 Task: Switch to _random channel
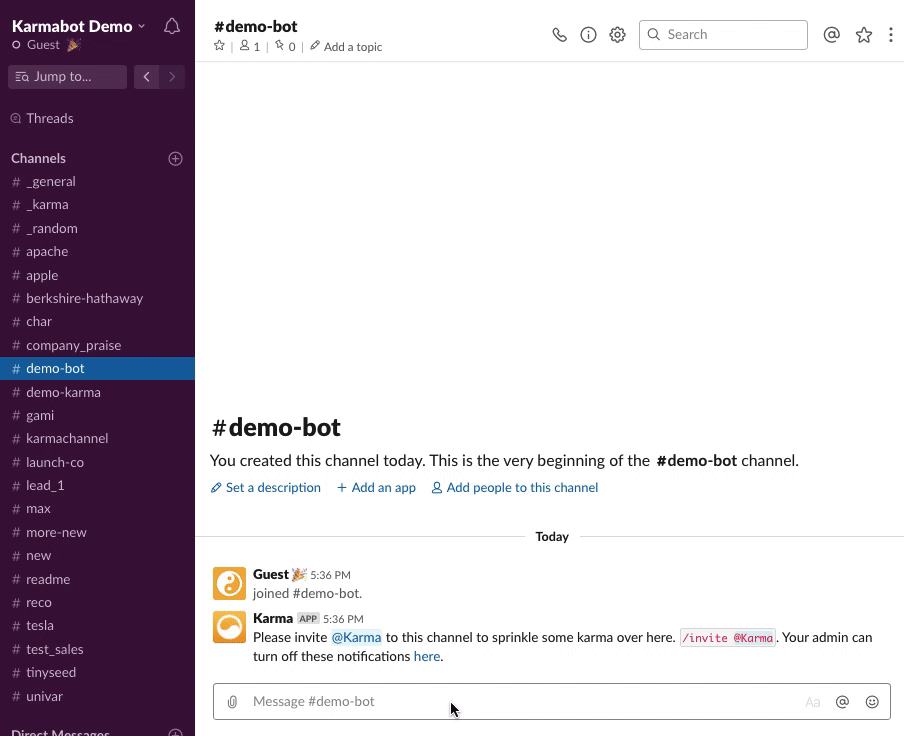pos(97,228)
